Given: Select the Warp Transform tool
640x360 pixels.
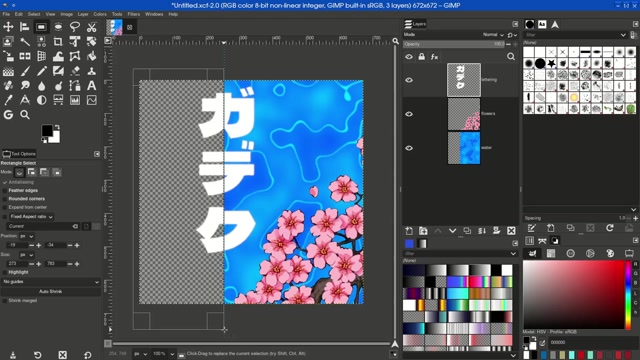Looking at the screenshot, I should pos(58,56).
